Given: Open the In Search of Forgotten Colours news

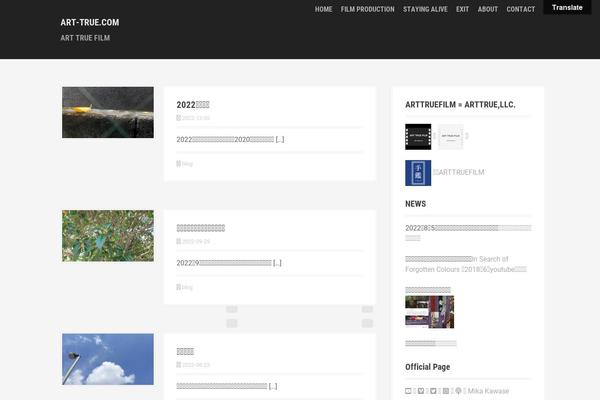Looking at the screenshot, I should (466, 264).
